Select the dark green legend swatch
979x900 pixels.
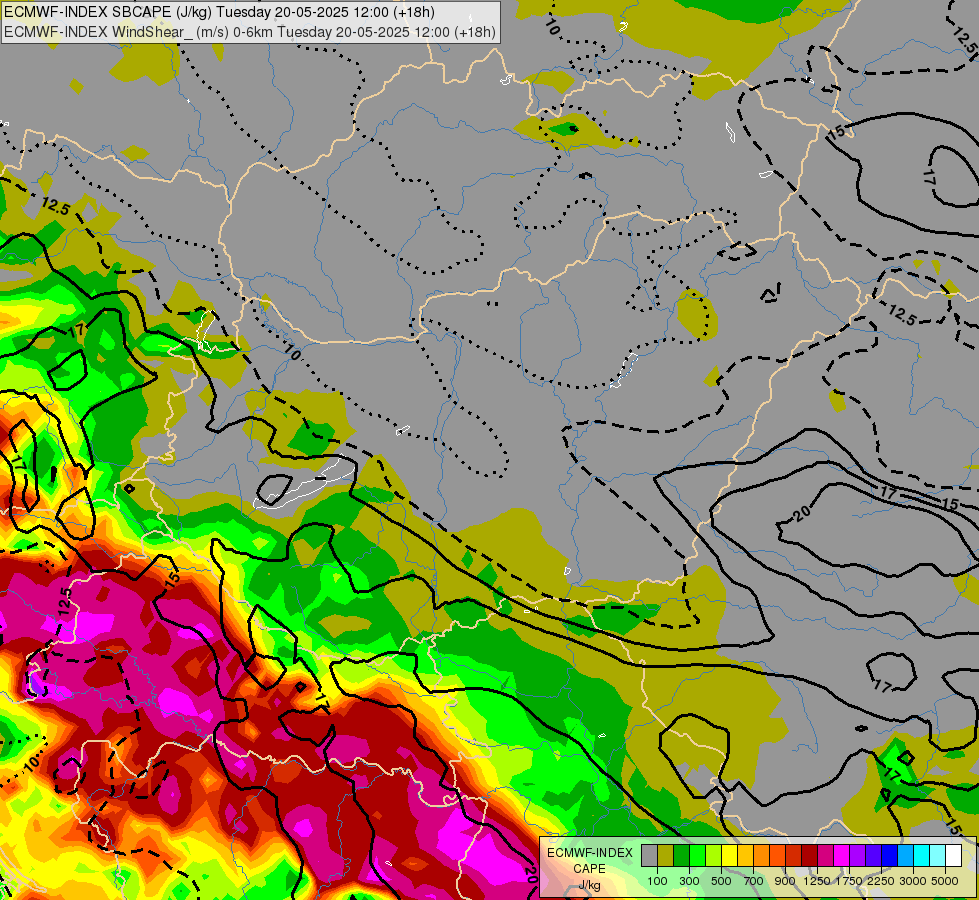(681, 856)
